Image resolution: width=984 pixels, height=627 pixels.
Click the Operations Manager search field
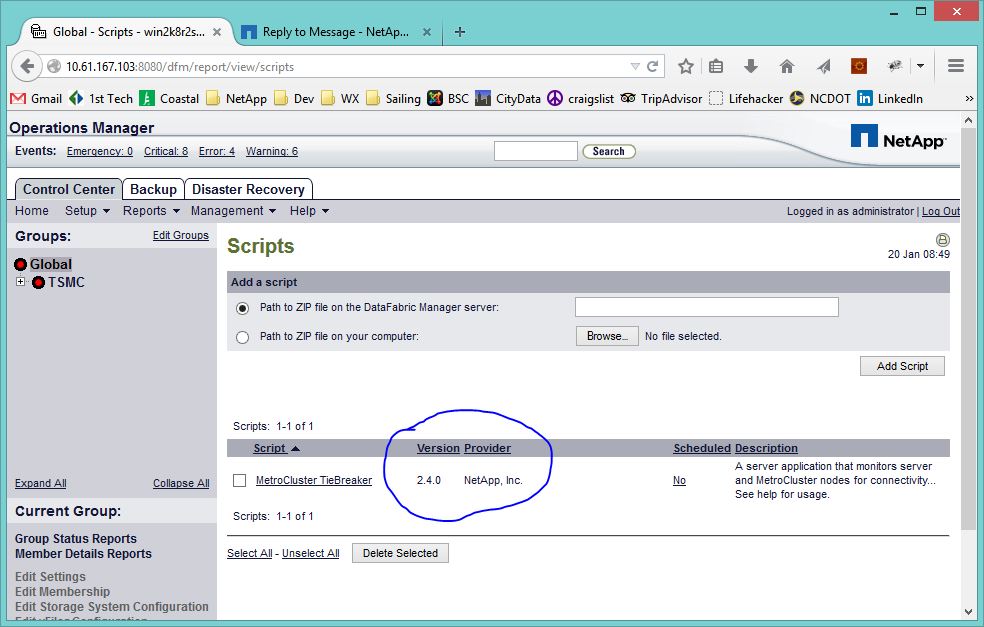coord(535,151)
